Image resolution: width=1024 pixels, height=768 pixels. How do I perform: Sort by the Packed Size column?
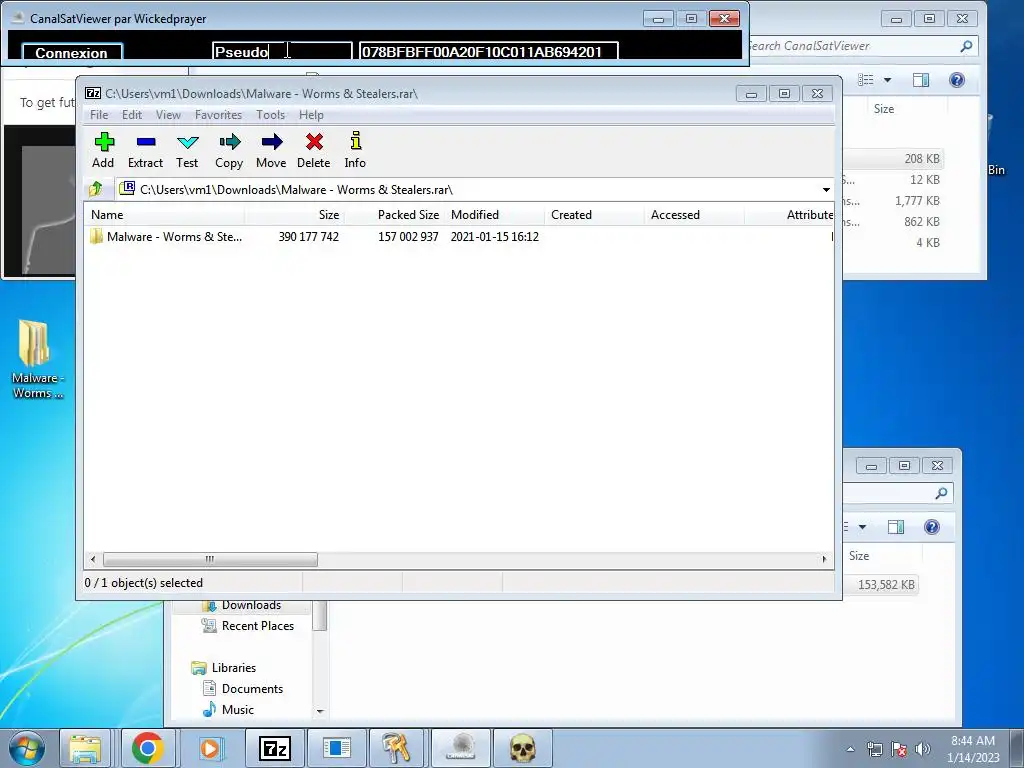pos(394,215)
